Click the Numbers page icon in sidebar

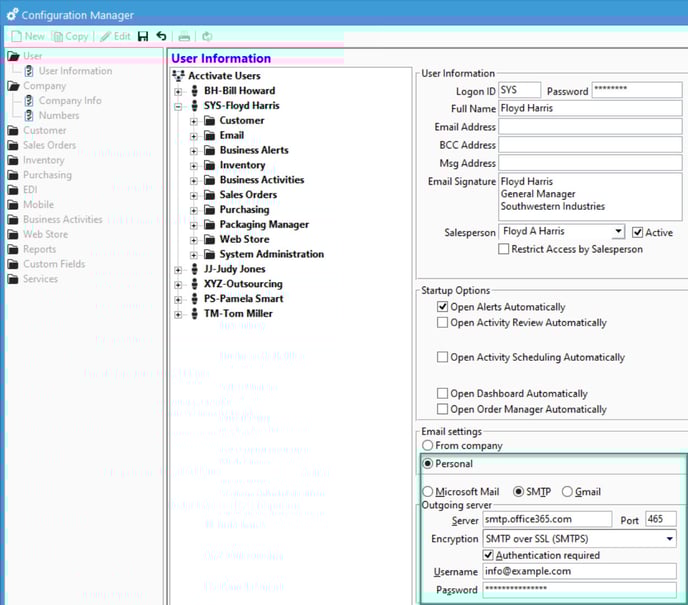[x=29, y=115]
